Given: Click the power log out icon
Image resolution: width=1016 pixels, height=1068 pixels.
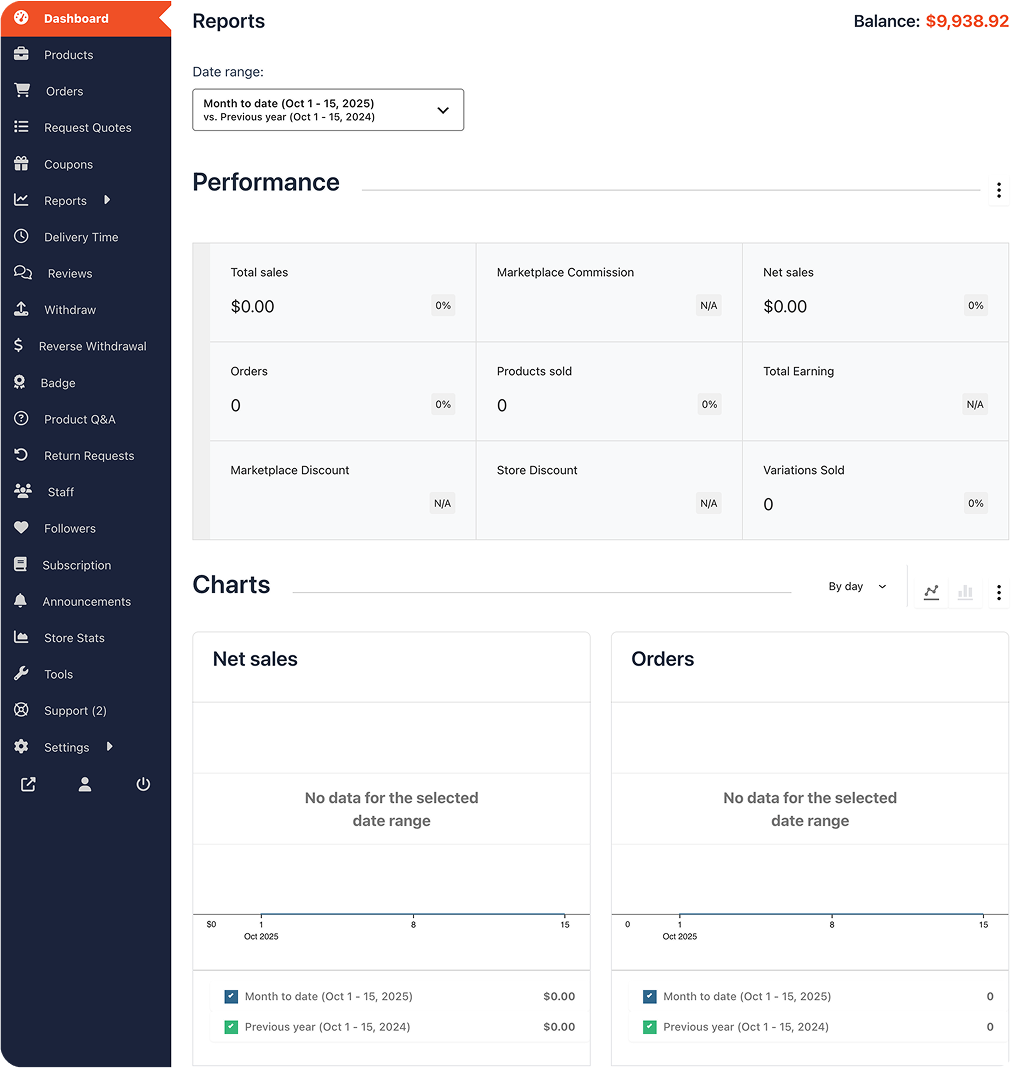Looking at the screenshot, I should (143, 785).
